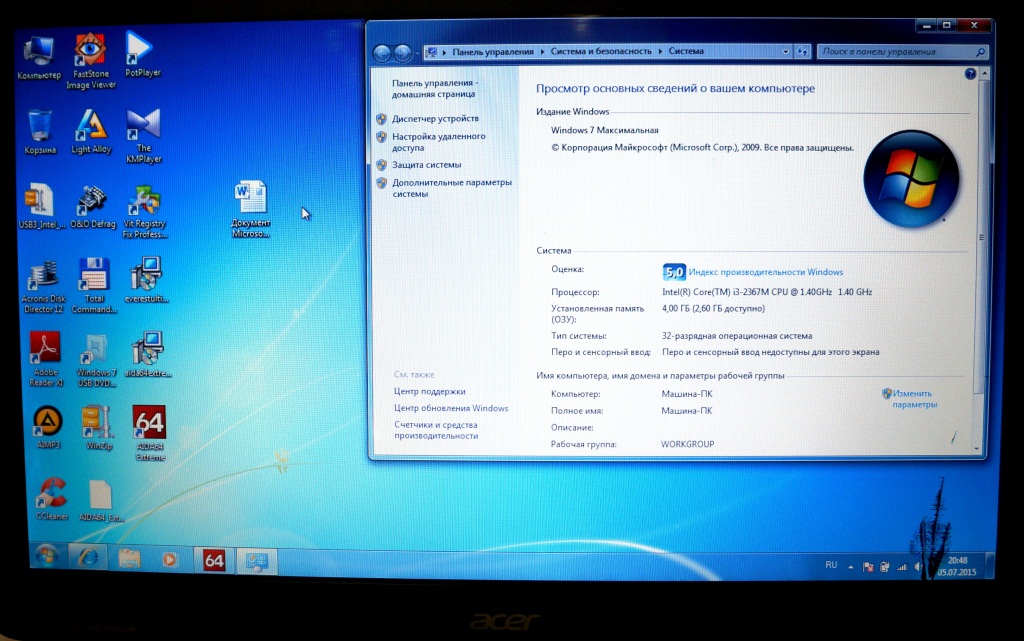Click the scrollbar down arrow in System window
This screenshot has width=1024, height=641.
978,448
